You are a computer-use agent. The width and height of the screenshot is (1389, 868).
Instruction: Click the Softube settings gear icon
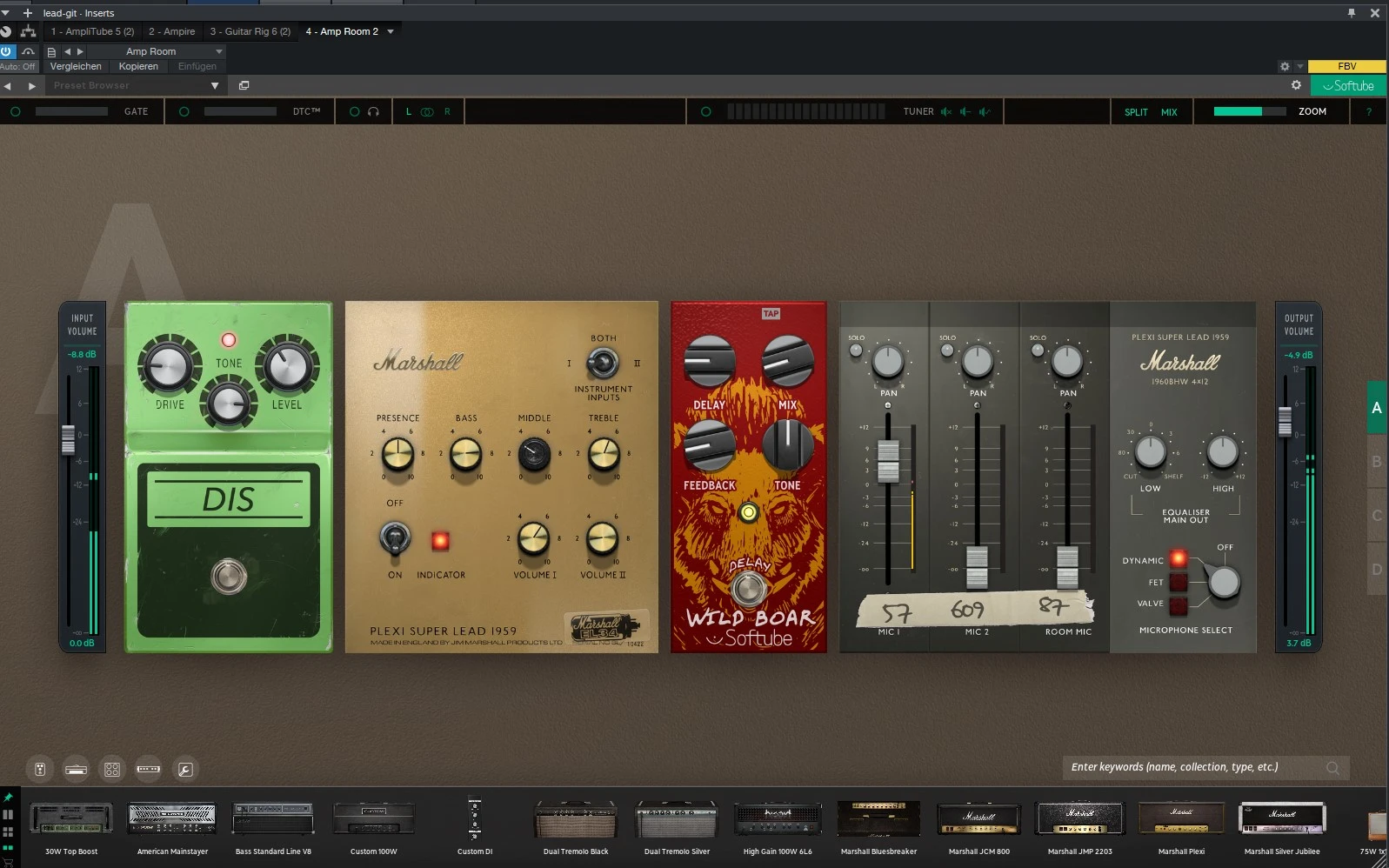point(1296,85)
